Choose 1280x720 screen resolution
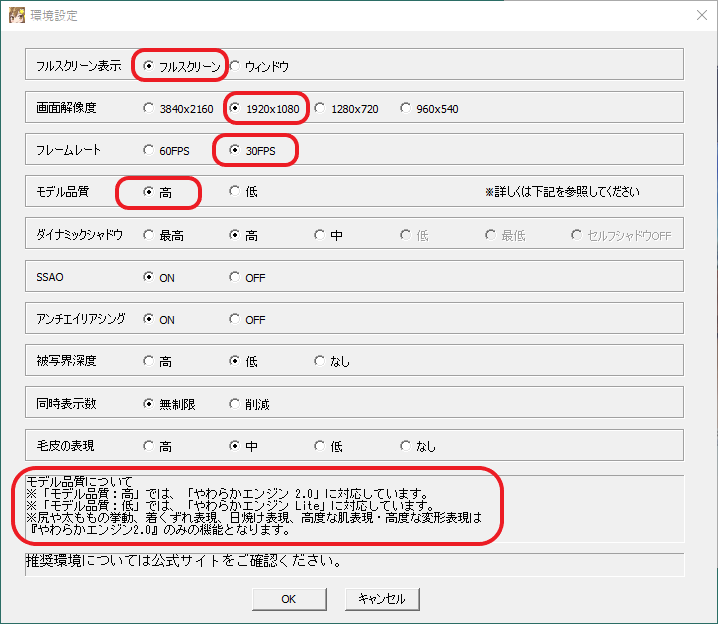This screenshot has height=624, width=718. click(x=320, y=108)
